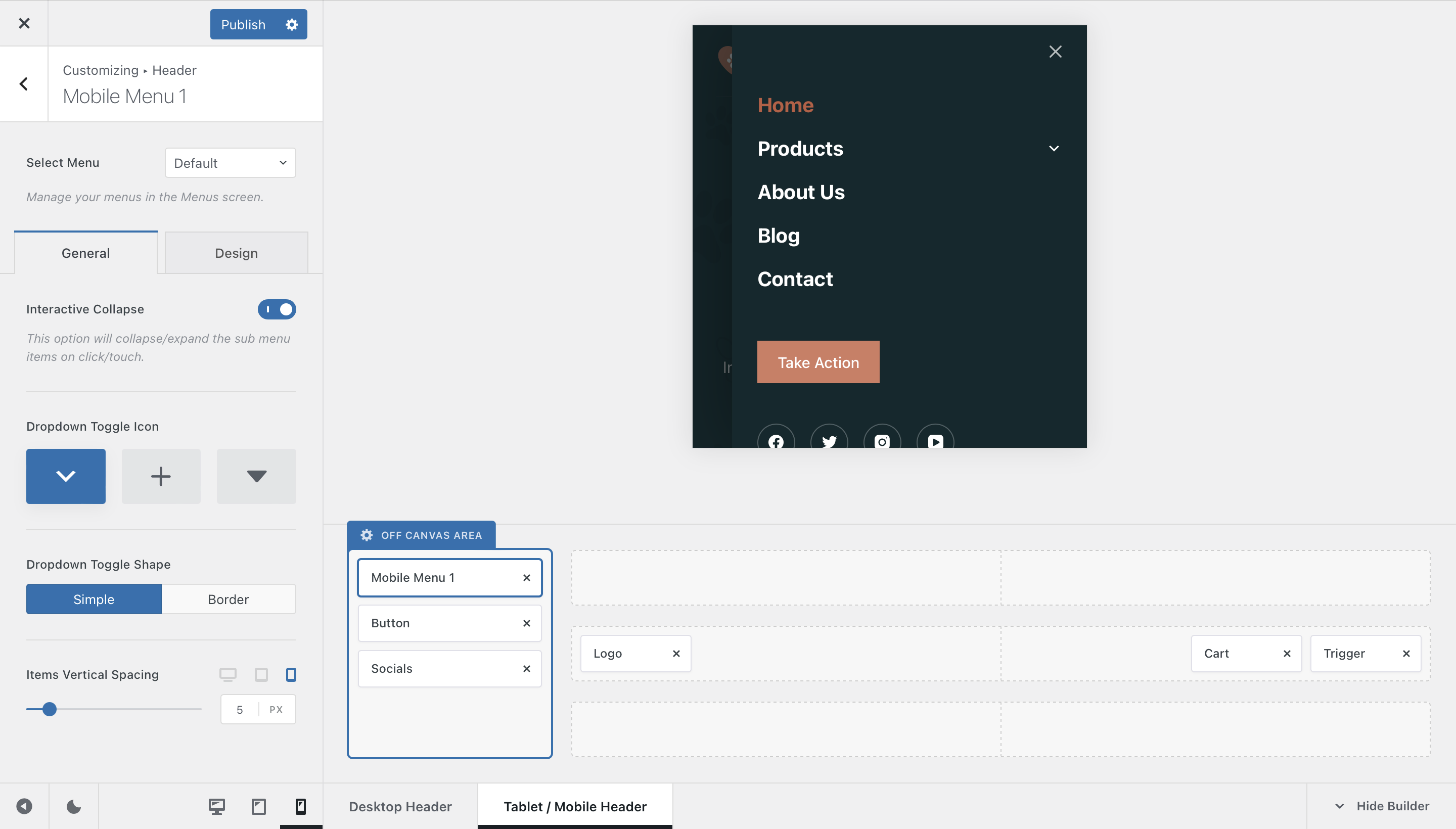The height and width of the screenshot is (829, 1456).
Task: Remove the Socials item from off canvas
Action: (x=527, y=668)
